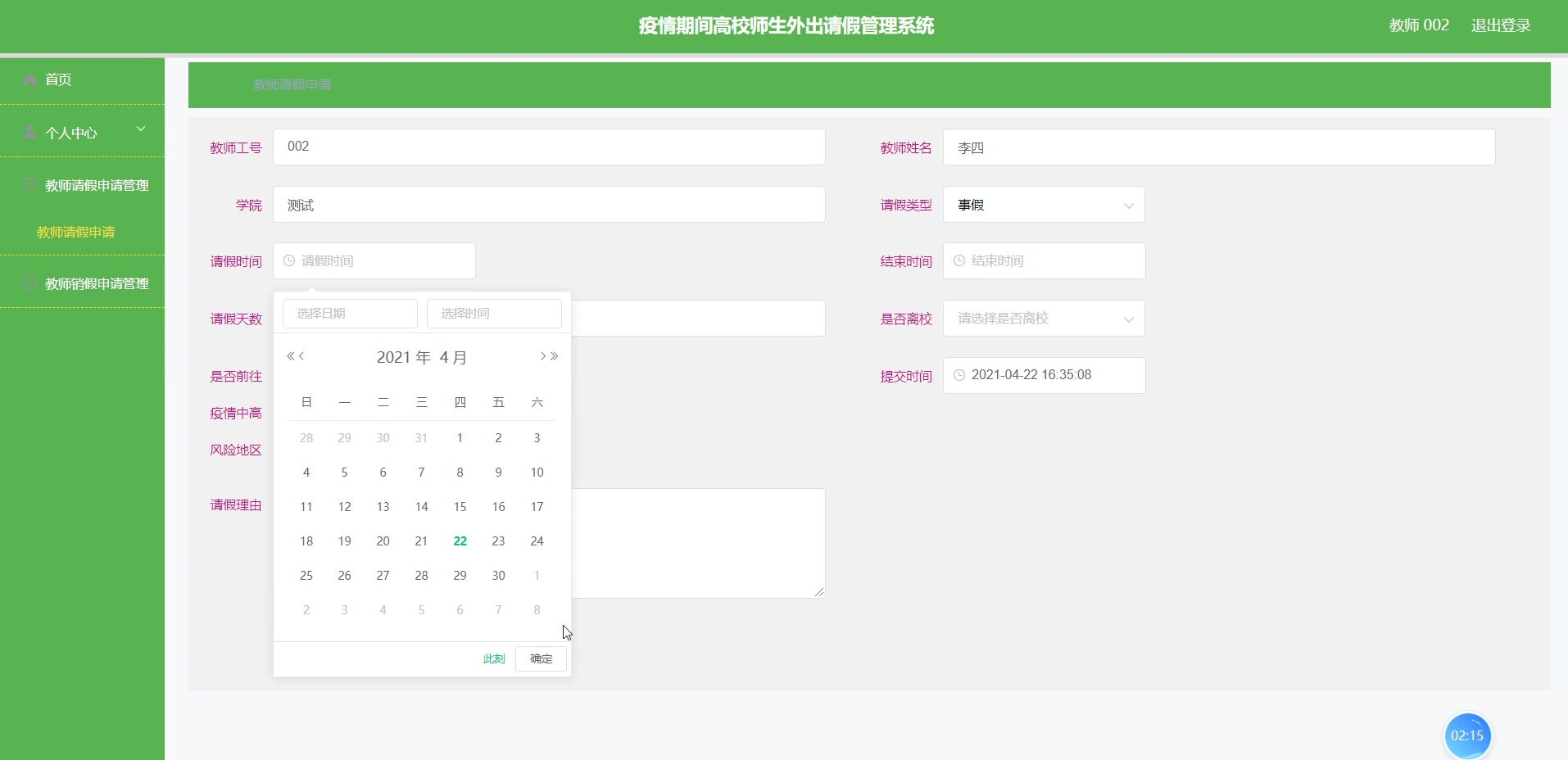Select date 13 in the calendar
This screenshot has width=1568, height=760.
tap(383, 507)
